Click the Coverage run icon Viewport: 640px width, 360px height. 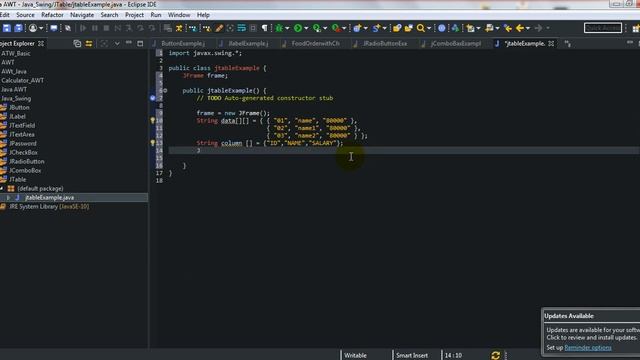point(317,28)
